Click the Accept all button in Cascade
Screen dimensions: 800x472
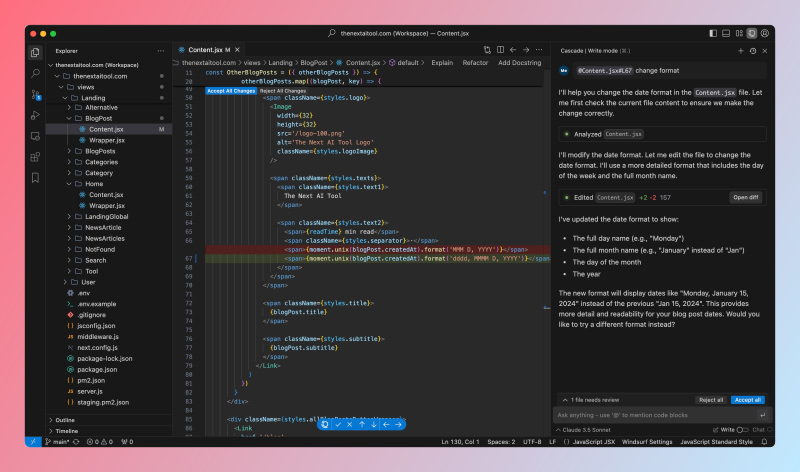coord(747,399)
